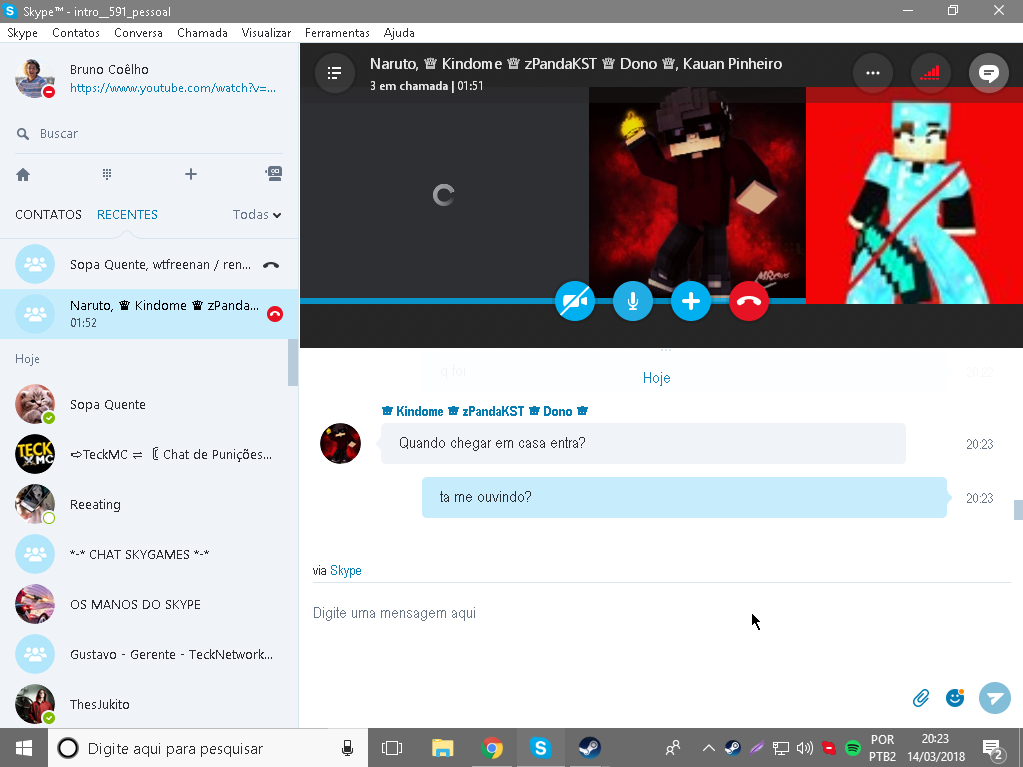
Task: Open the Gustavo - Gerente - TeckNetwork conversation
Action: tap(149, 654)
